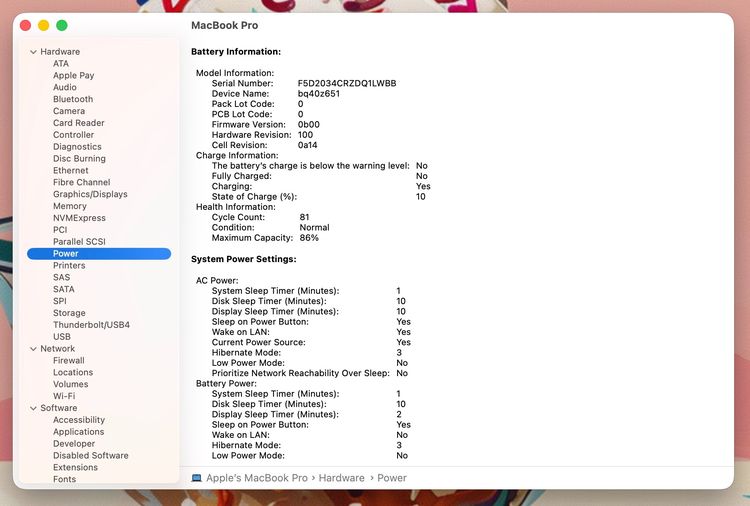Click State of Charge (%) label
The image size is (750, 506).
click(x=254, y=197)
